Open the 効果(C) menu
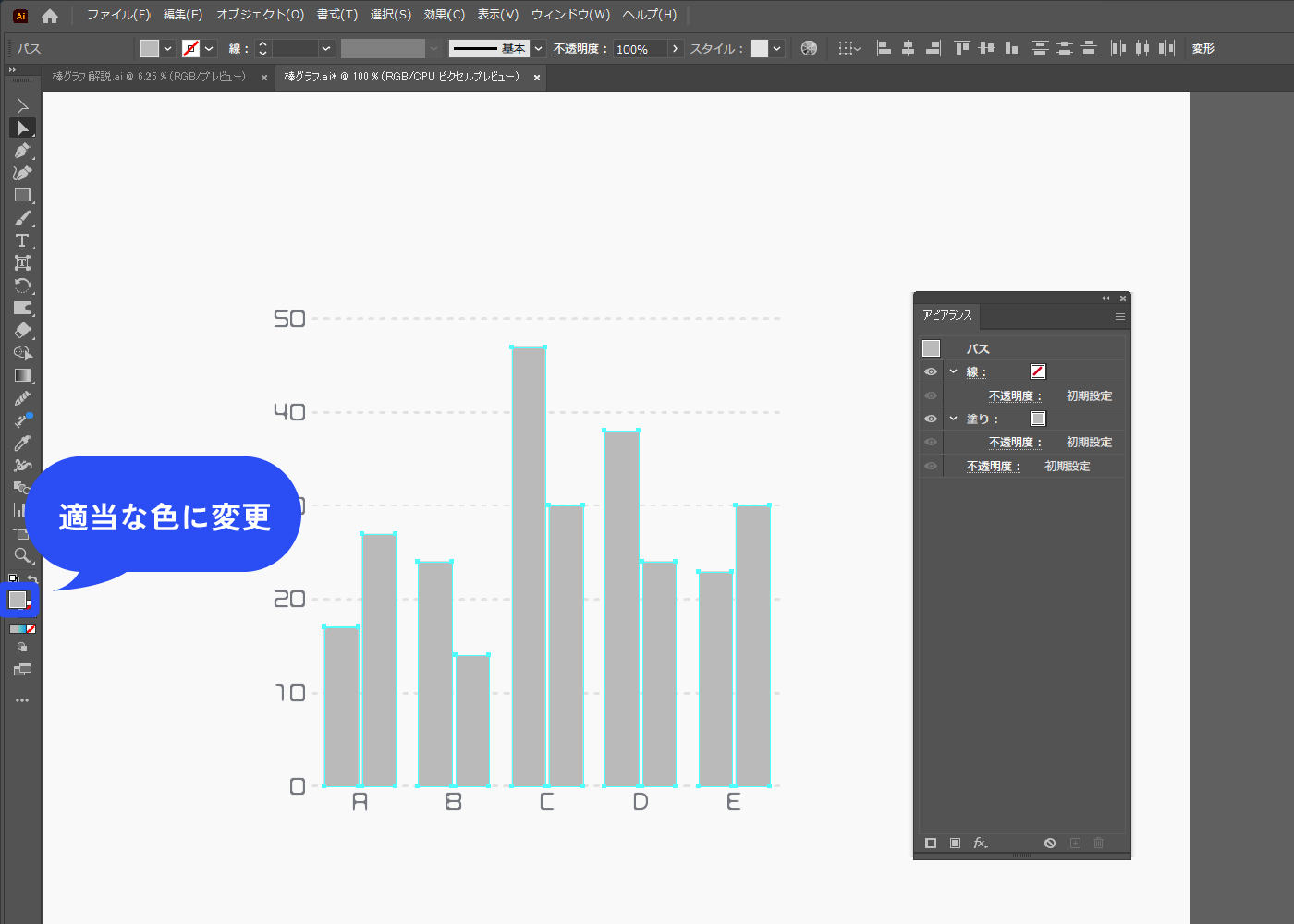 [x=445, y=15]
